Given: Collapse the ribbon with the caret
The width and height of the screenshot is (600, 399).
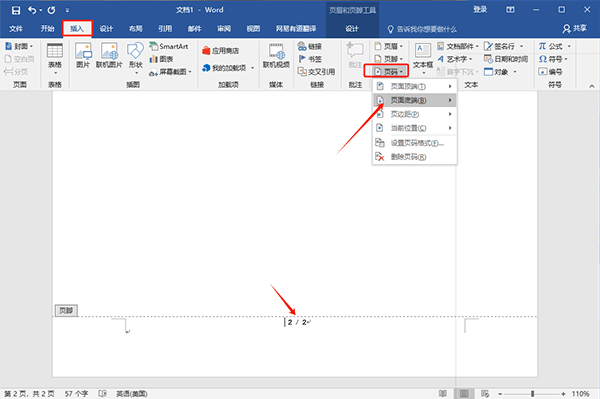Looking at the screenshot, I should pyautogui.click(x=592, y=86).
